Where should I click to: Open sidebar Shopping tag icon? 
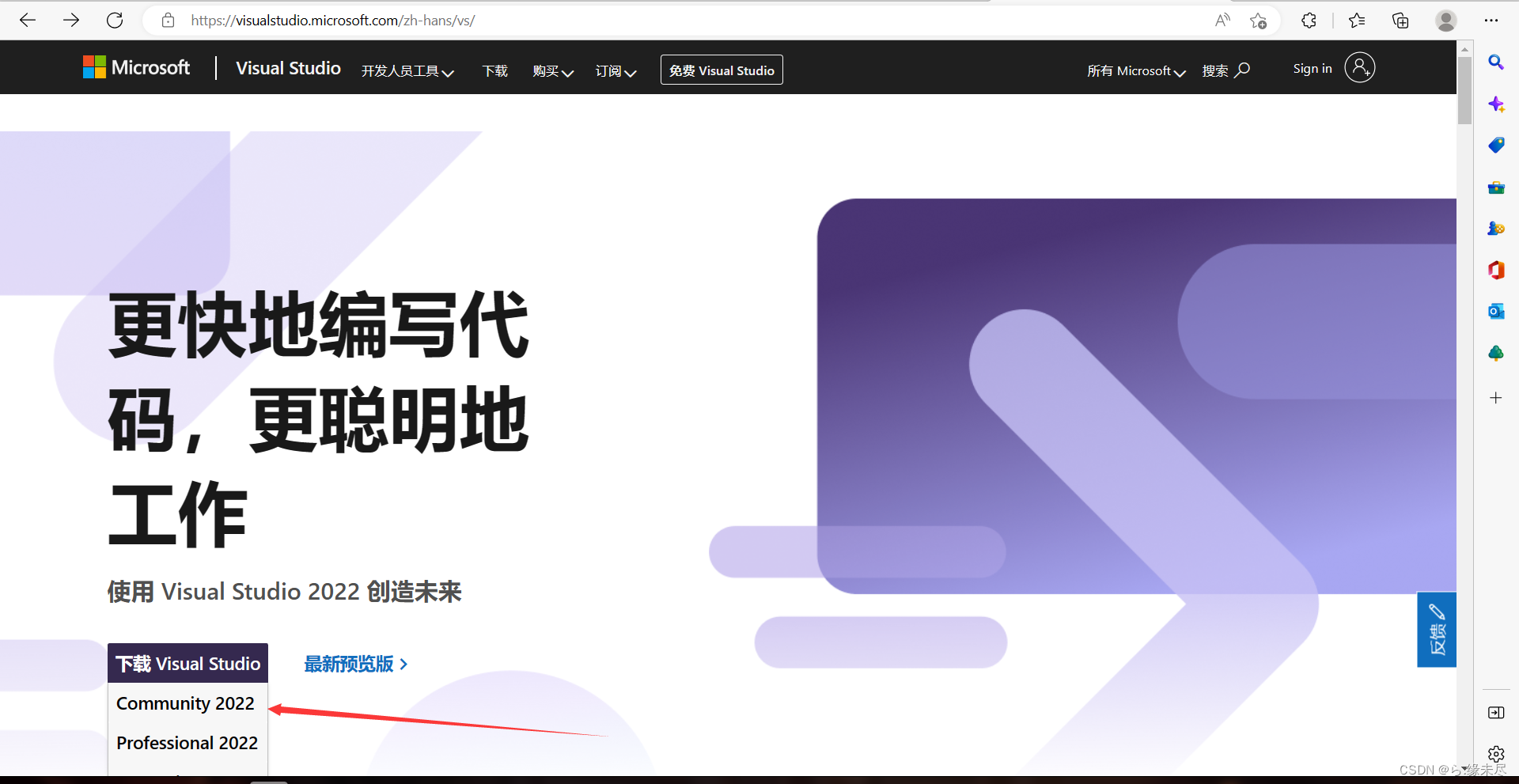point(1496,145)
